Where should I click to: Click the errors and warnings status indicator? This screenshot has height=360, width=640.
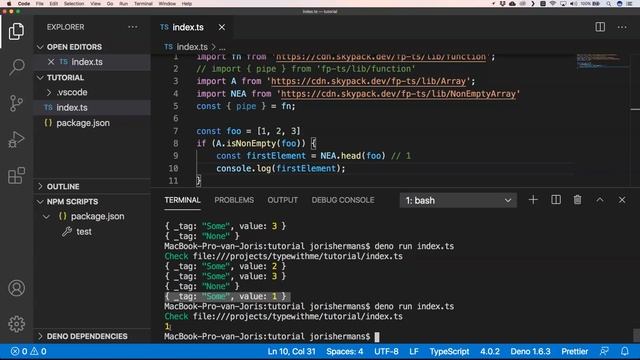click(28, 351)
